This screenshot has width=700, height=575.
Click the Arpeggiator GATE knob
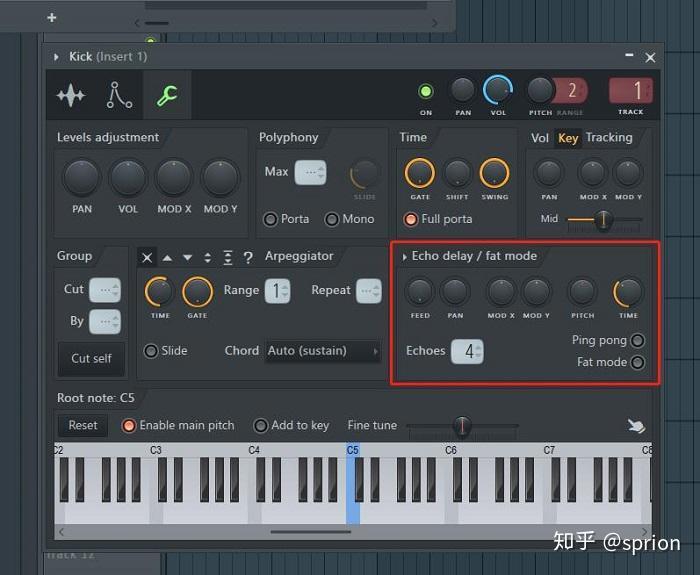click(197, 292)
